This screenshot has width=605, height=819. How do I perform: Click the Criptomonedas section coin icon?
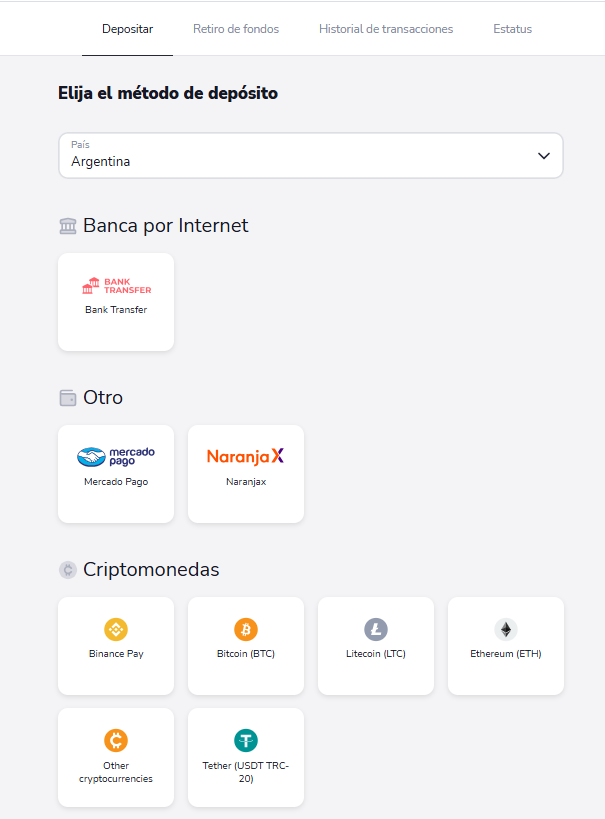(68, 571)
